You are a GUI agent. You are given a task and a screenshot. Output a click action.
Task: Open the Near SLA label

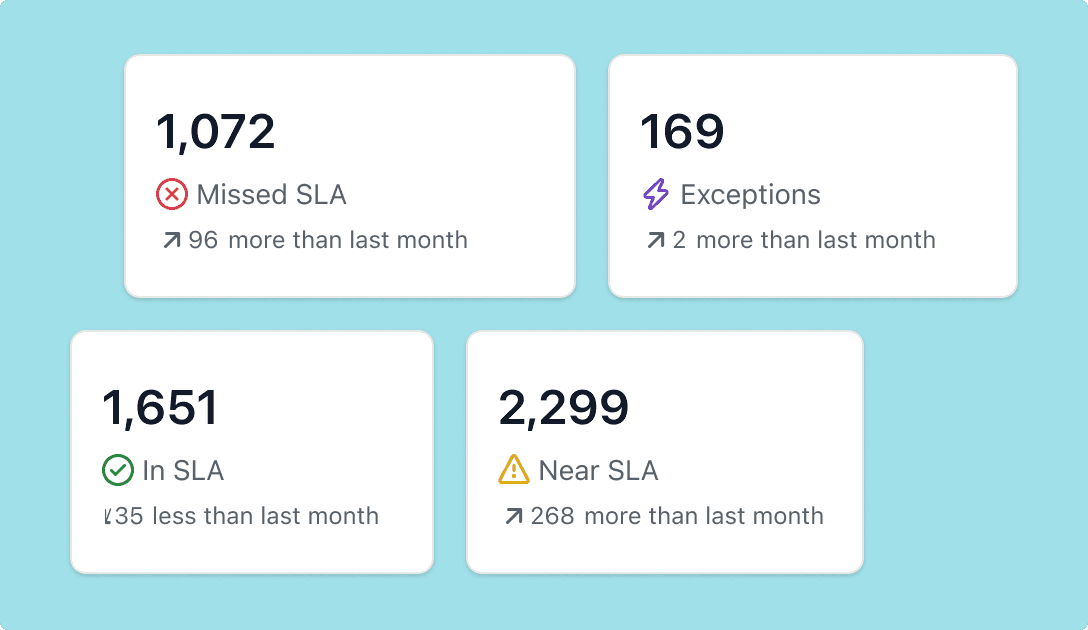click(598, 470)
